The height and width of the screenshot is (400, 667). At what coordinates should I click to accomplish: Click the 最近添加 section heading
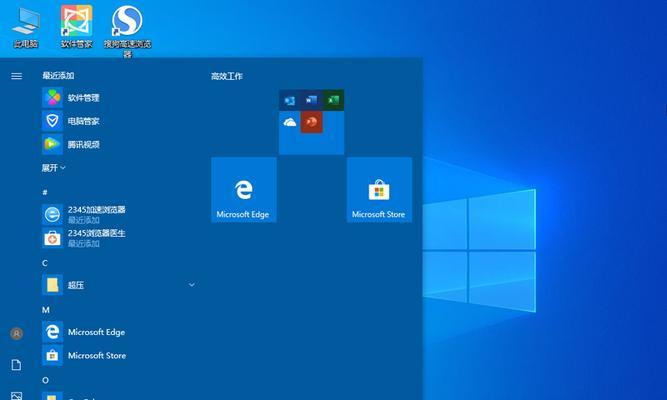(58, 76)
